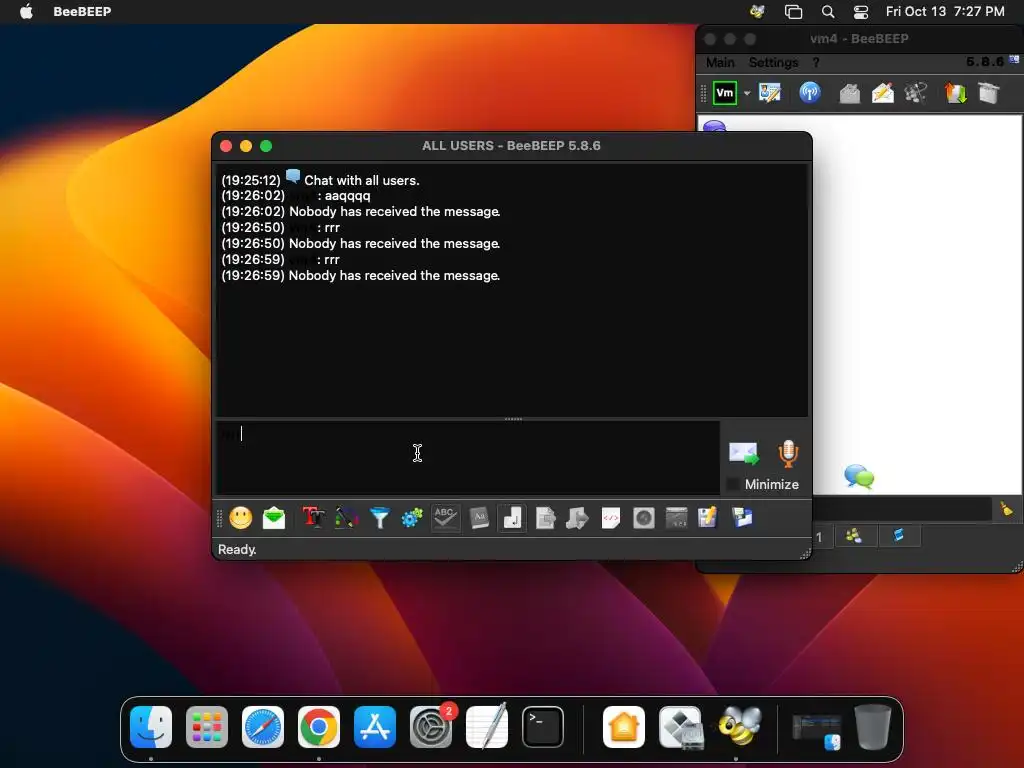This screenshot has height=768, width=1024.
Task: Open the ? help menu in vm4 window
Action: point(816,63)
